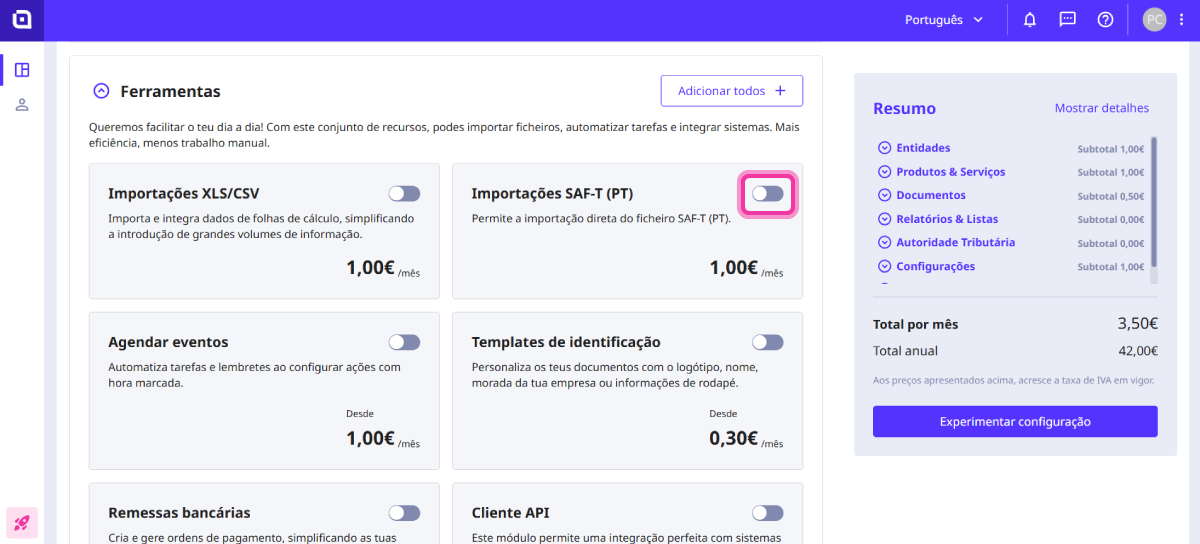
Task: Toggle Templates de identificação on
Action: click(767, 342)
